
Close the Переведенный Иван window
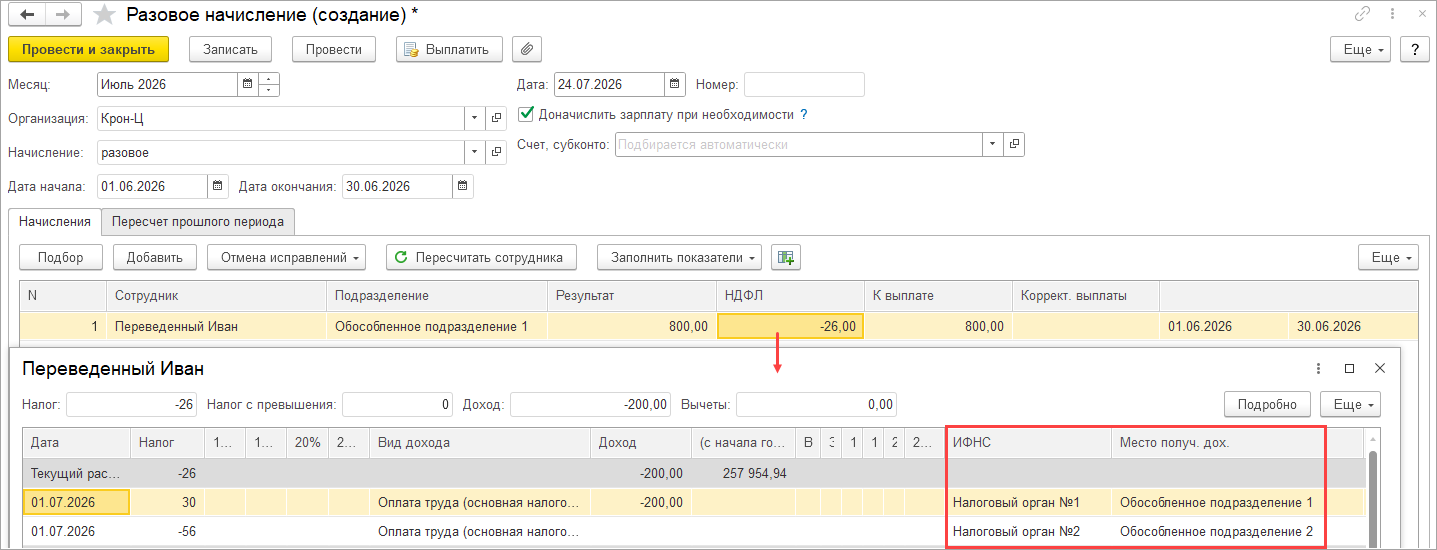coord(1380,369)
